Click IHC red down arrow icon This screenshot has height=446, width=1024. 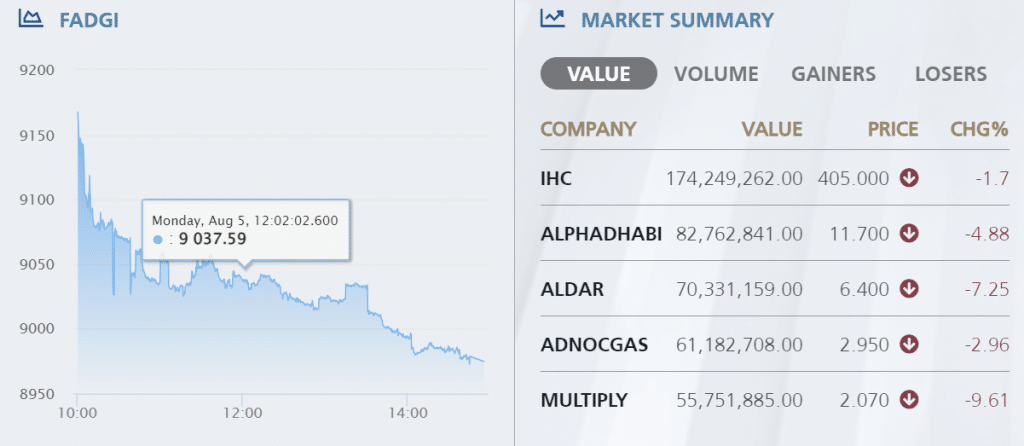909,178
